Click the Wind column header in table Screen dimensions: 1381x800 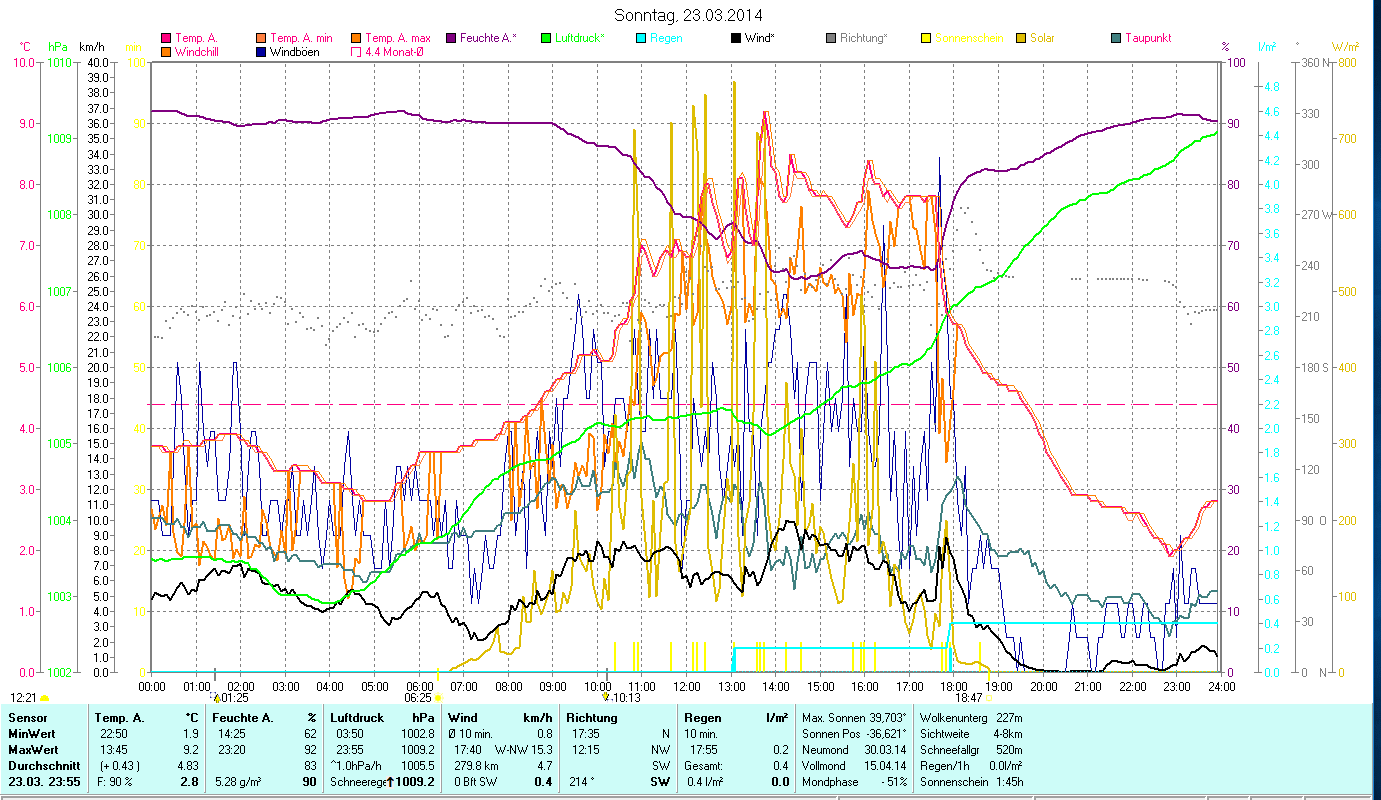[463, 718]
